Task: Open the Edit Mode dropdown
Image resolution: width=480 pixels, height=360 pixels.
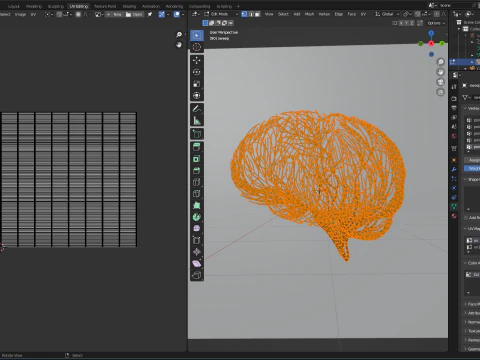Action: click(x=221, y=14)
